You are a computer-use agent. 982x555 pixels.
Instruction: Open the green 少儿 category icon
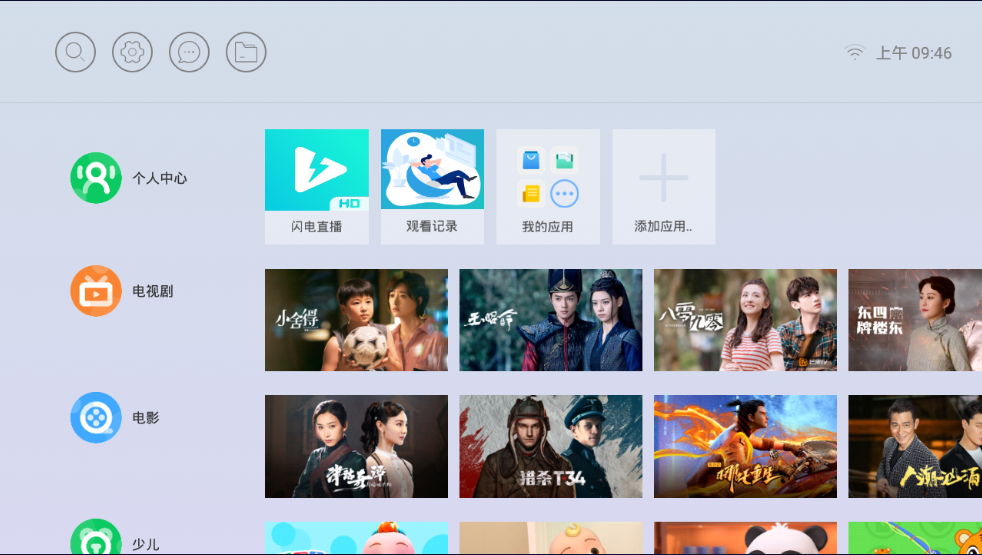pyautogui.click(x=96, y=537)
